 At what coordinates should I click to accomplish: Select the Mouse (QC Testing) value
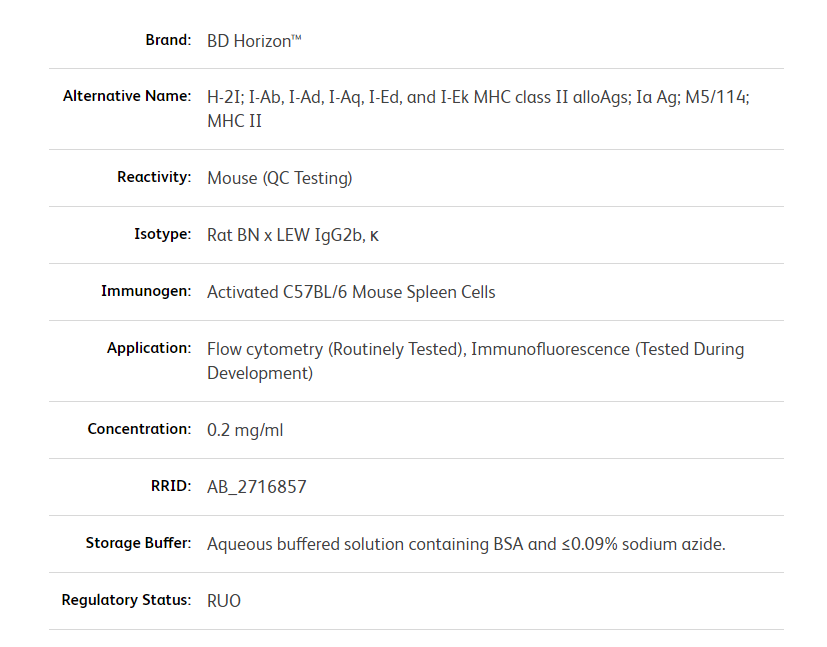(279, 178)
